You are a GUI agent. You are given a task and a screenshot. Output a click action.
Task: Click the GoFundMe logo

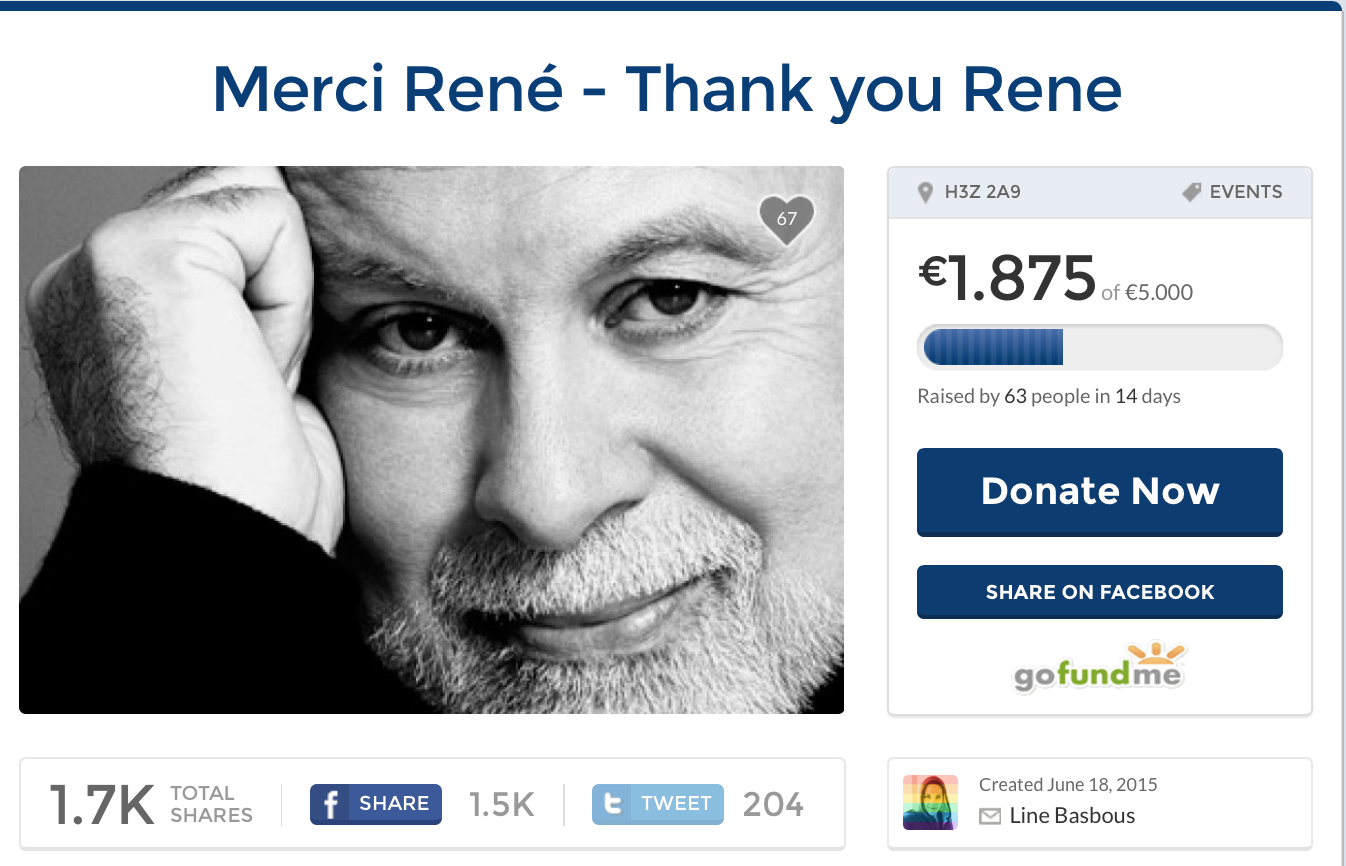tap(1099, 668)
